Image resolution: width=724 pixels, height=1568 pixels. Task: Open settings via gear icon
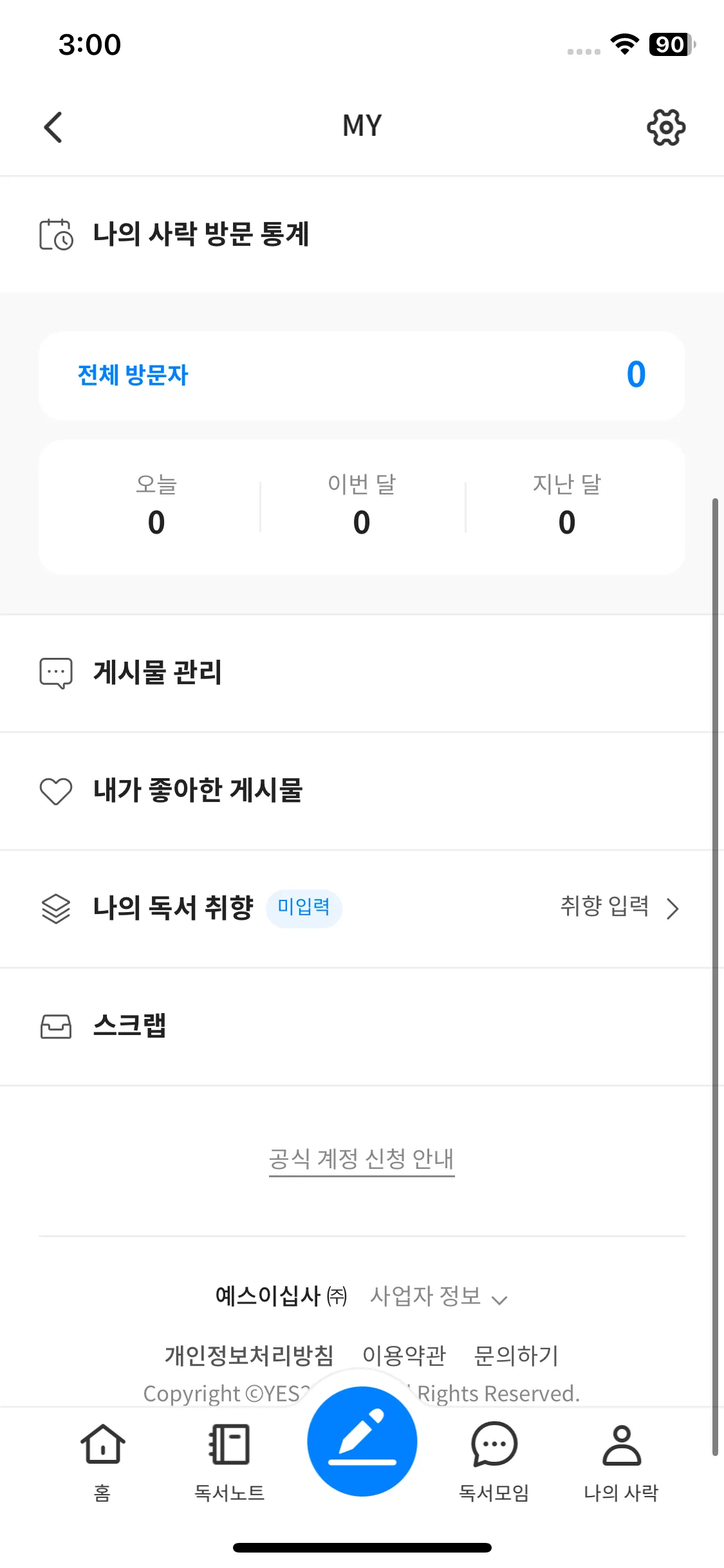(x=665, y=127)
